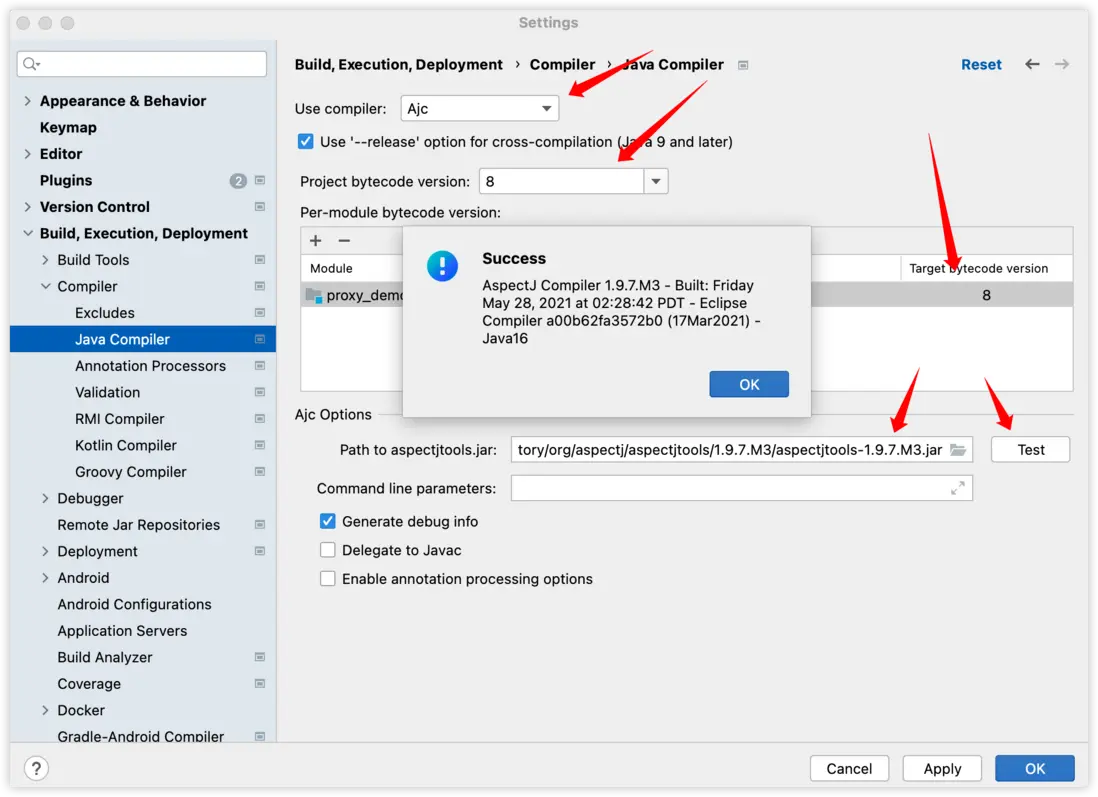This screenshot has height=797, width=1098.
Task: Click the search magnifier icon in settings
Action: (30, 64)
